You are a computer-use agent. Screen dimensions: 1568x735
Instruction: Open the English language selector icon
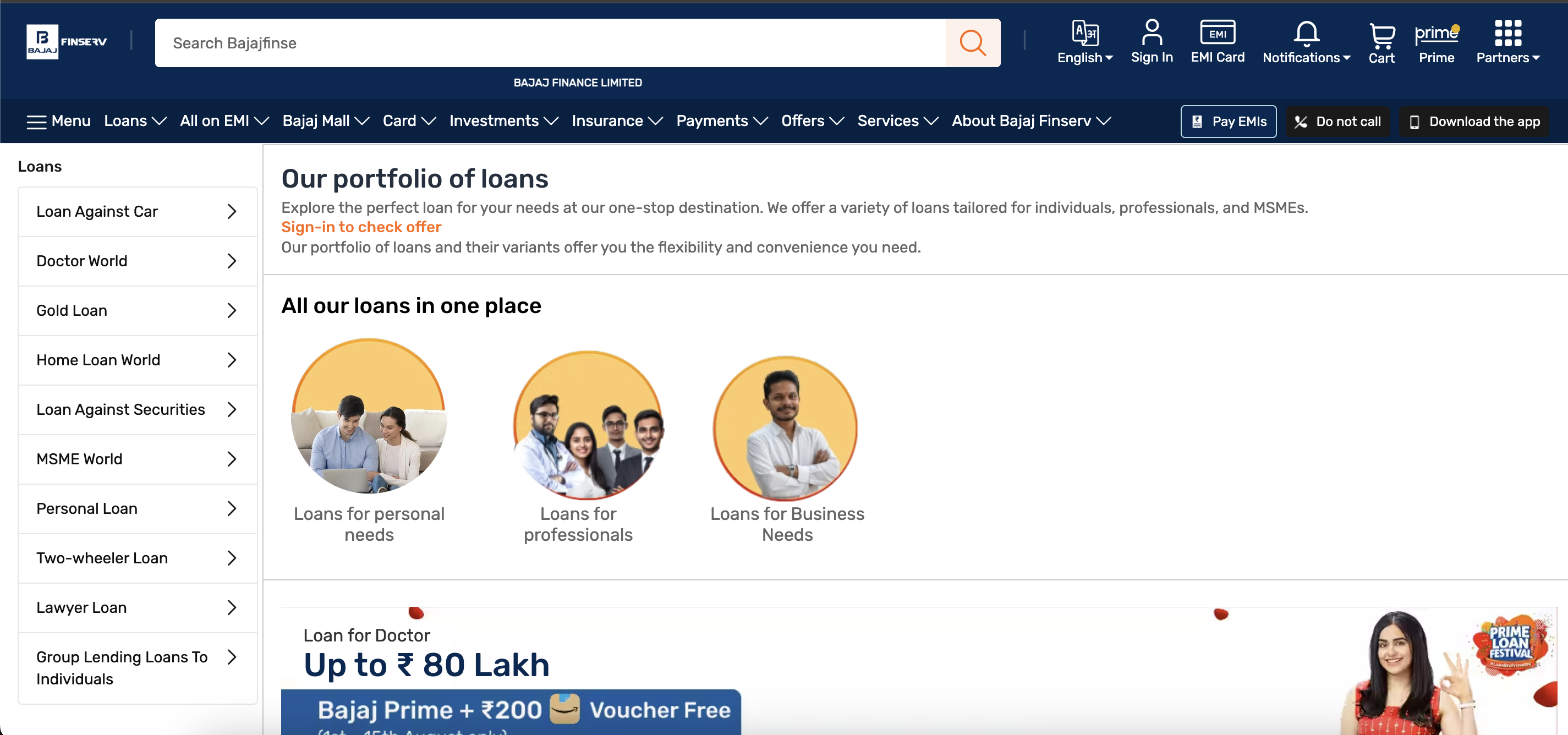click(x=1085, y=32)
